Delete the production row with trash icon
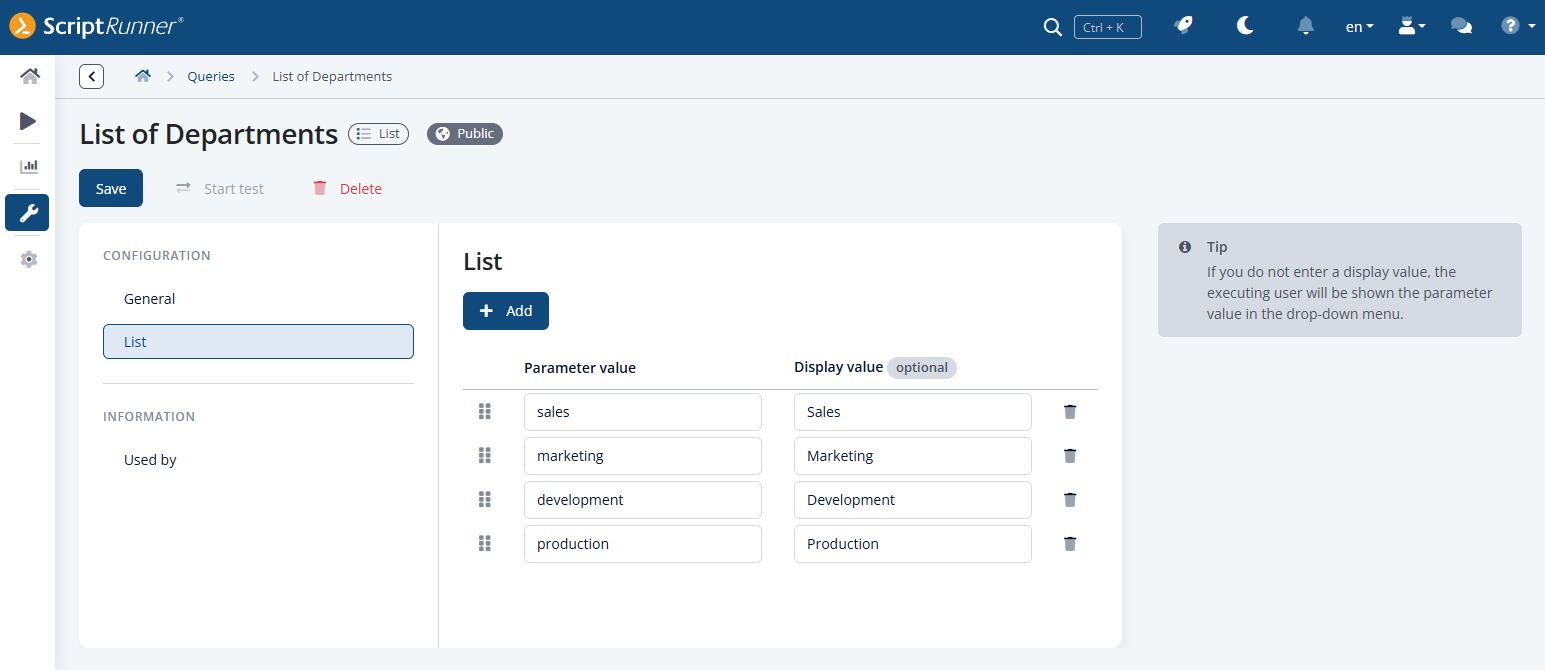The width and height of the screenshot is (1545, 670). pos(1070,543)
